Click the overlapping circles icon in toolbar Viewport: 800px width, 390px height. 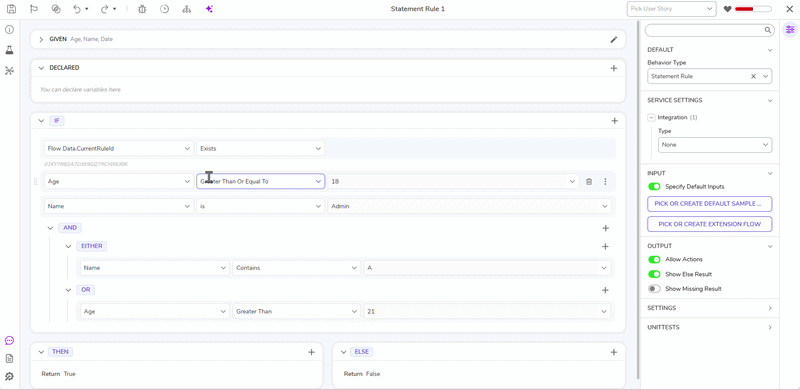pos(57,9)
